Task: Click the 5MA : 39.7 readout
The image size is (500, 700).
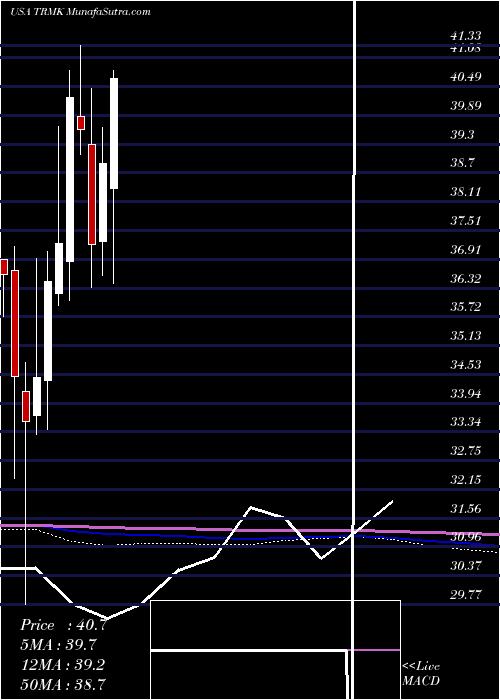Action: click(58, 645)
